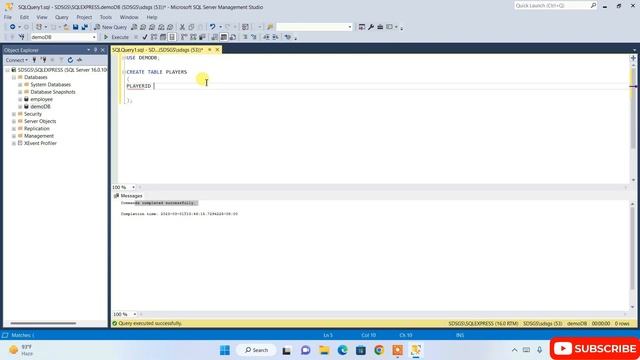Viewport: 640px width, 360px height.
Task: Click the Results to Grid toolbar icon
Action: [224, 37]
